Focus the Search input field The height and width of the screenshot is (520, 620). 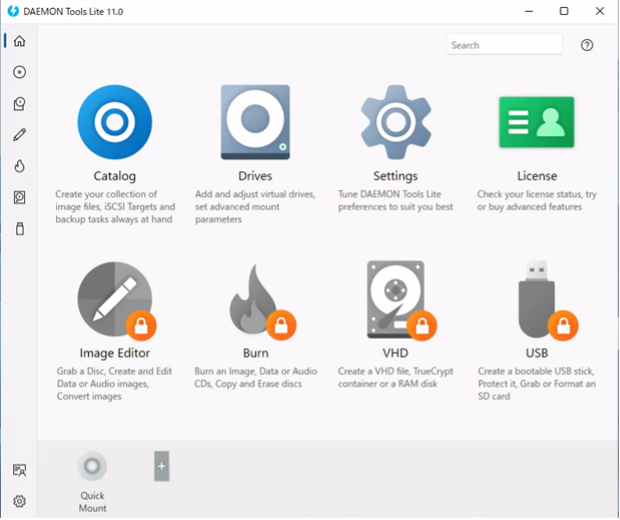click(505, 44)
